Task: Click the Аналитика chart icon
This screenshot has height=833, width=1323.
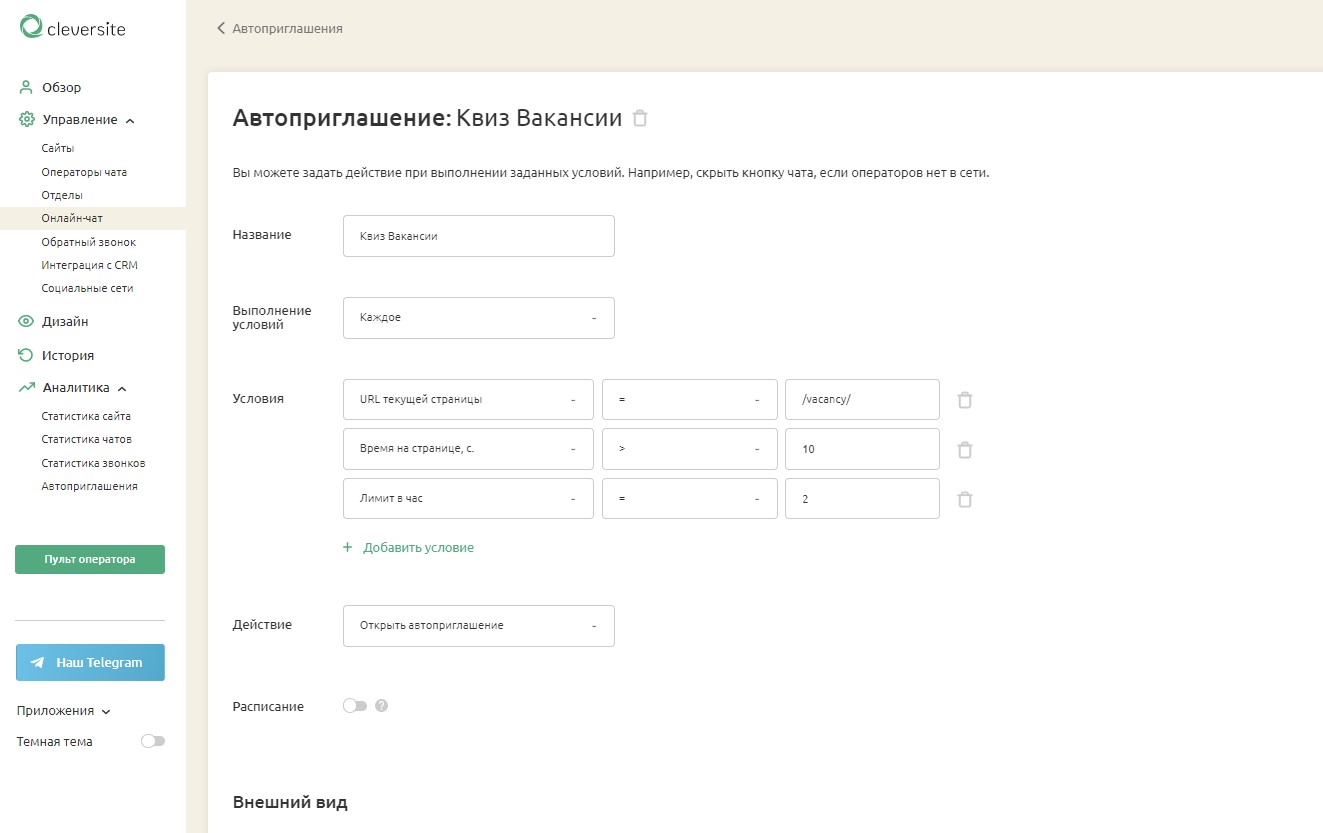Action: [27, 388]
